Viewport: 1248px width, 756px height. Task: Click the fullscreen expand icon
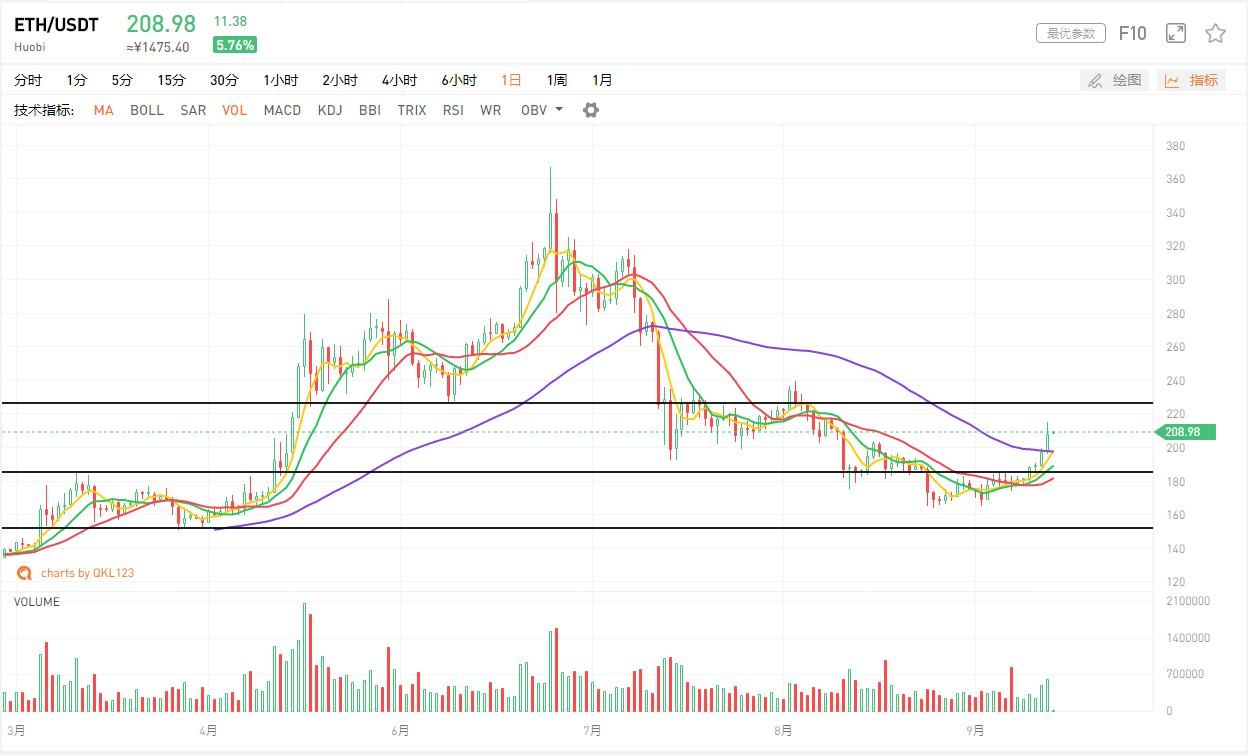click(x=1176, y=34)
